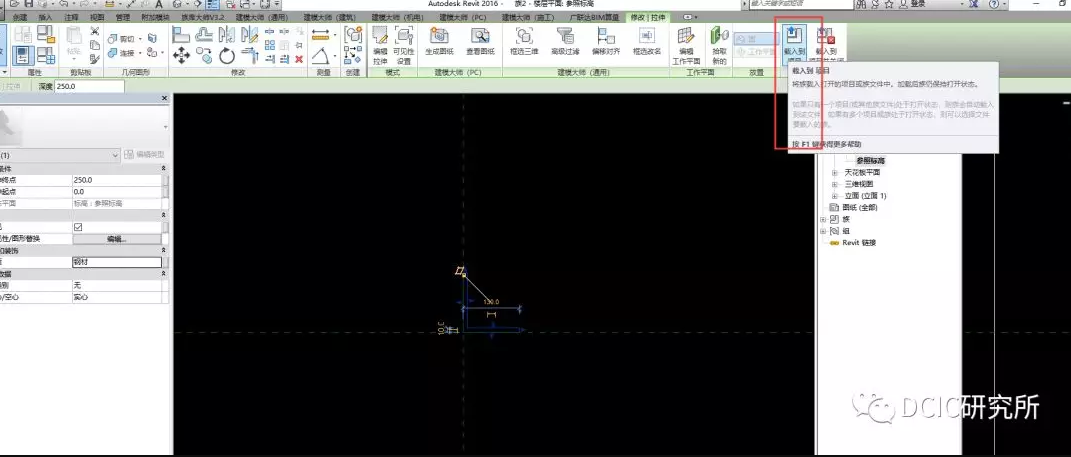Click 框选改名 box-select rename icon

[646, 41]
